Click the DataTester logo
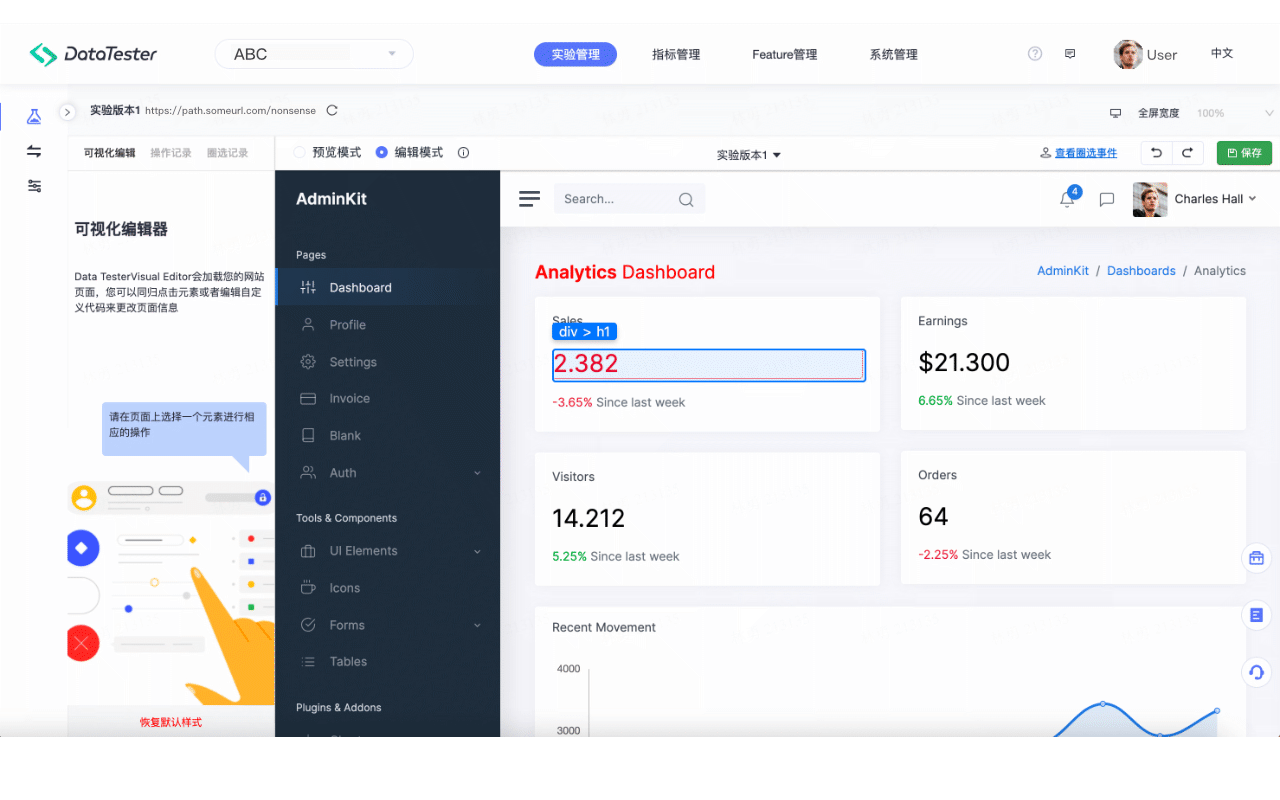This screenshot has width=1280, height=800. point(93,54)
